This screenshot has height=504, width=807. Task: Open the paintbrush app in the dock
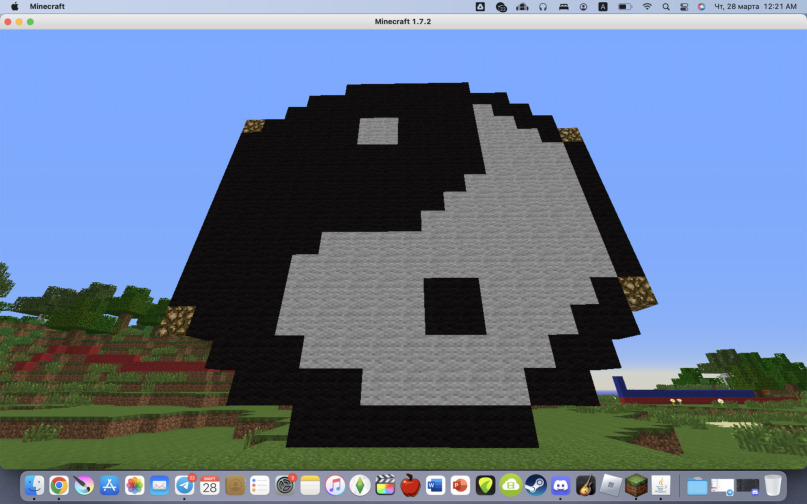pos(84,485)
